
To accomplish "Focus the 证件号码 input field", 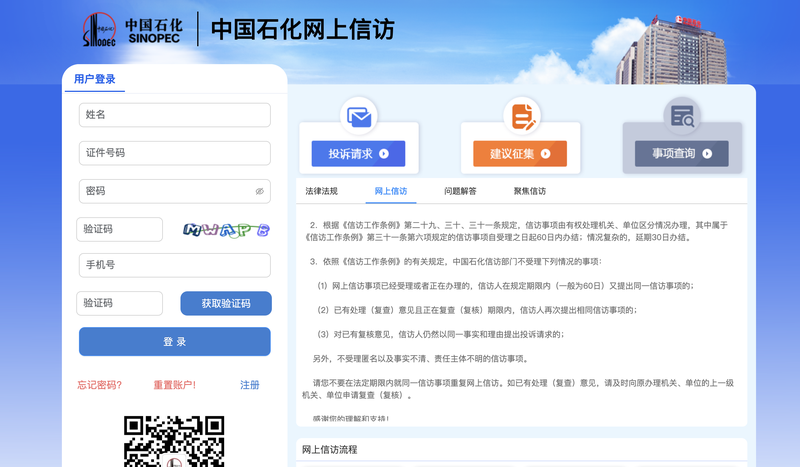I will pos(174,153).
